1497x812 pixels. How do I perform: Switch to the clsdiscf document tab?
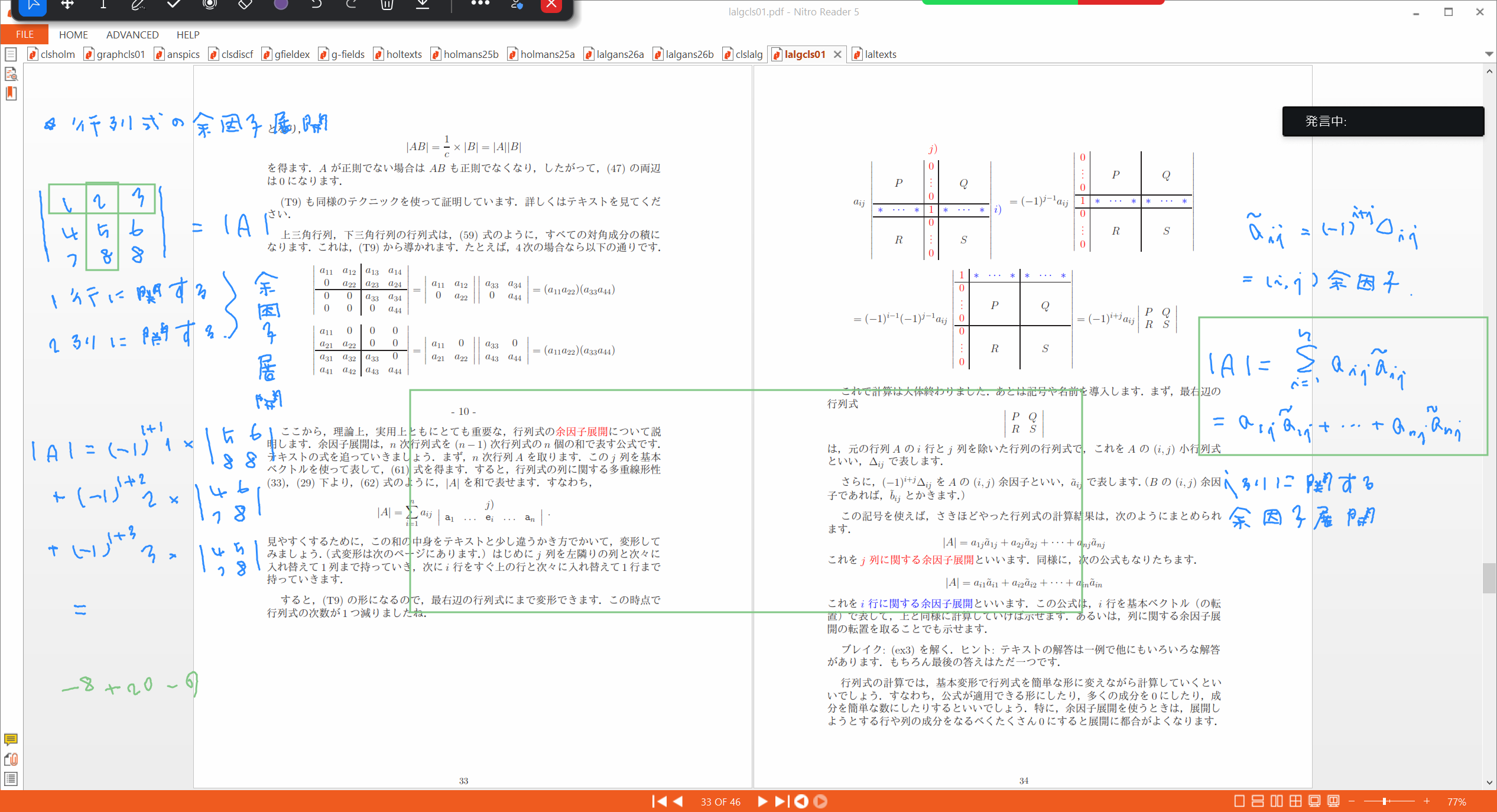[231, 54]
